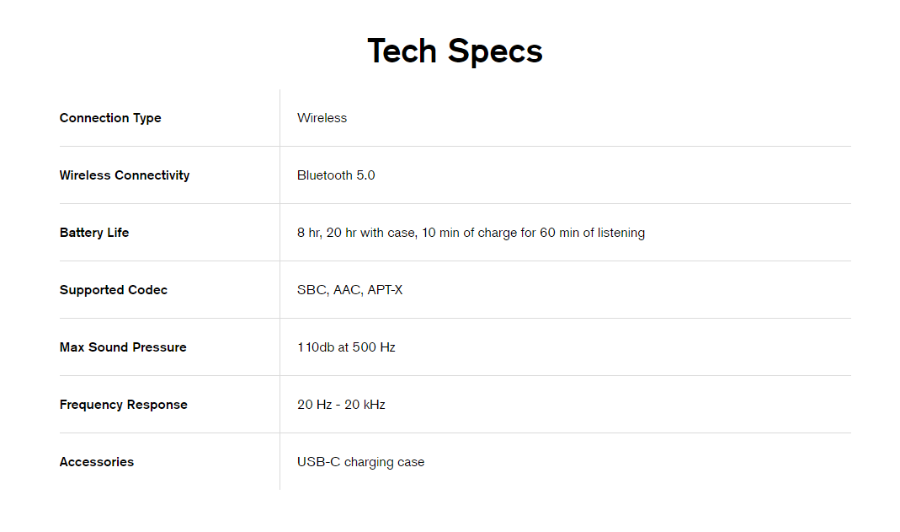Click the 8 hr battery life description
The image size is (900, 532).
pos(471,232)
